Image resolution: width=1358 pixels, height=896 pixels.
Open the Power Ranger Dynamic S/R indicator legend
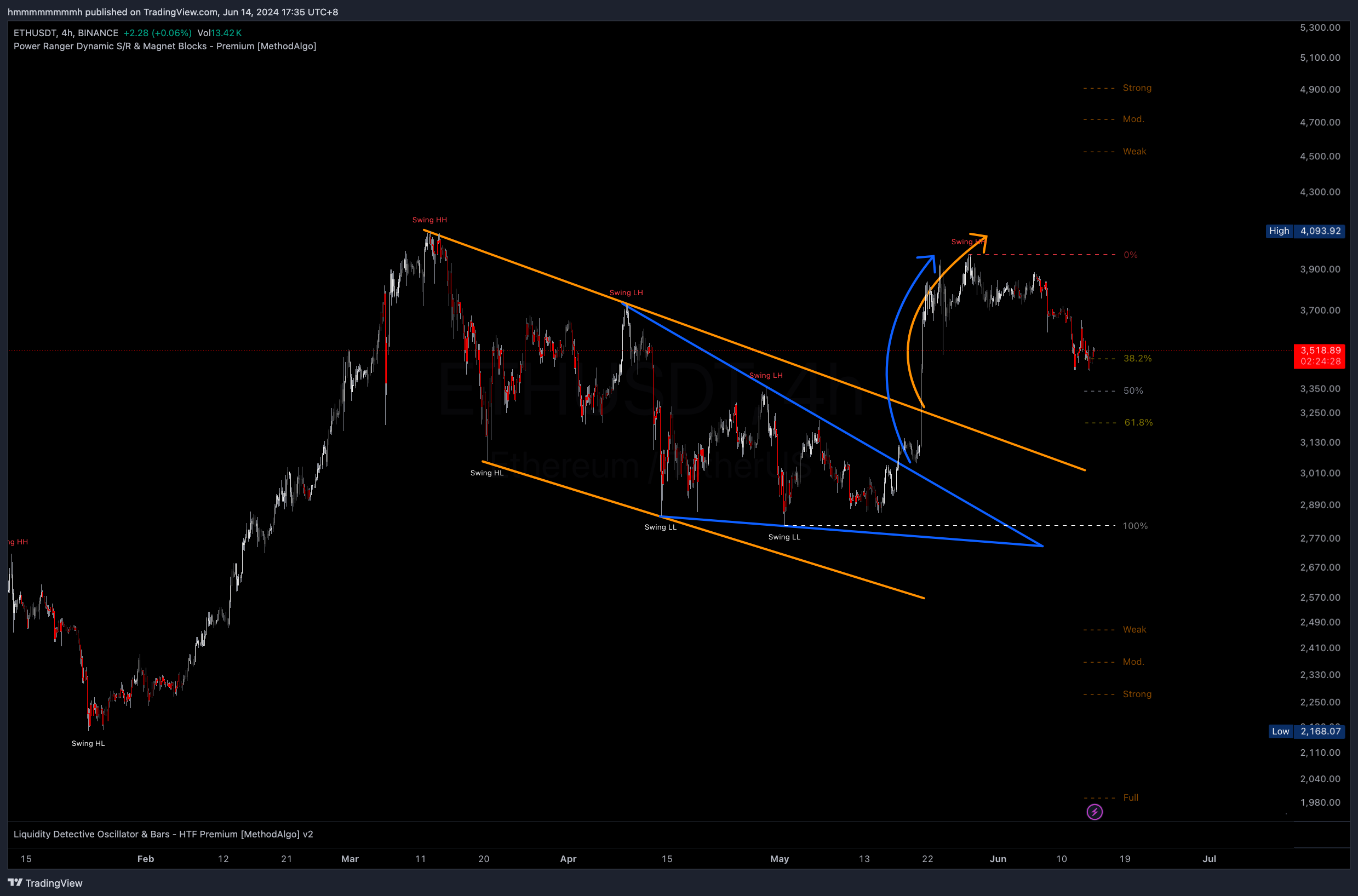pyautogui.click(x=164, y=45)
